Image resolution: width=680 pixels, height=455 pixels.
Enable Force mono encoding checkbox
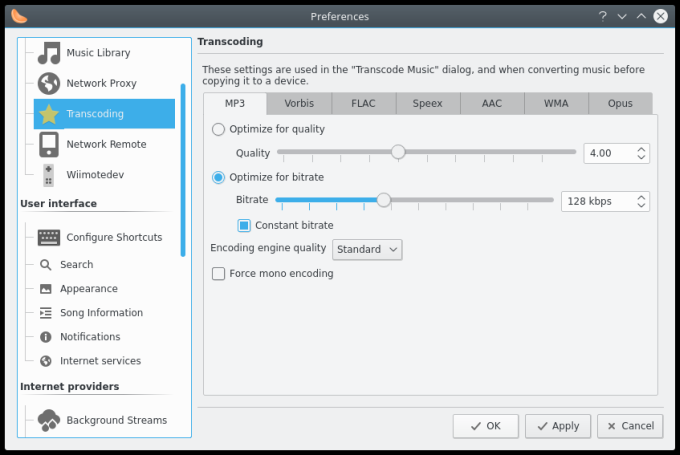(x=219, y=273)
